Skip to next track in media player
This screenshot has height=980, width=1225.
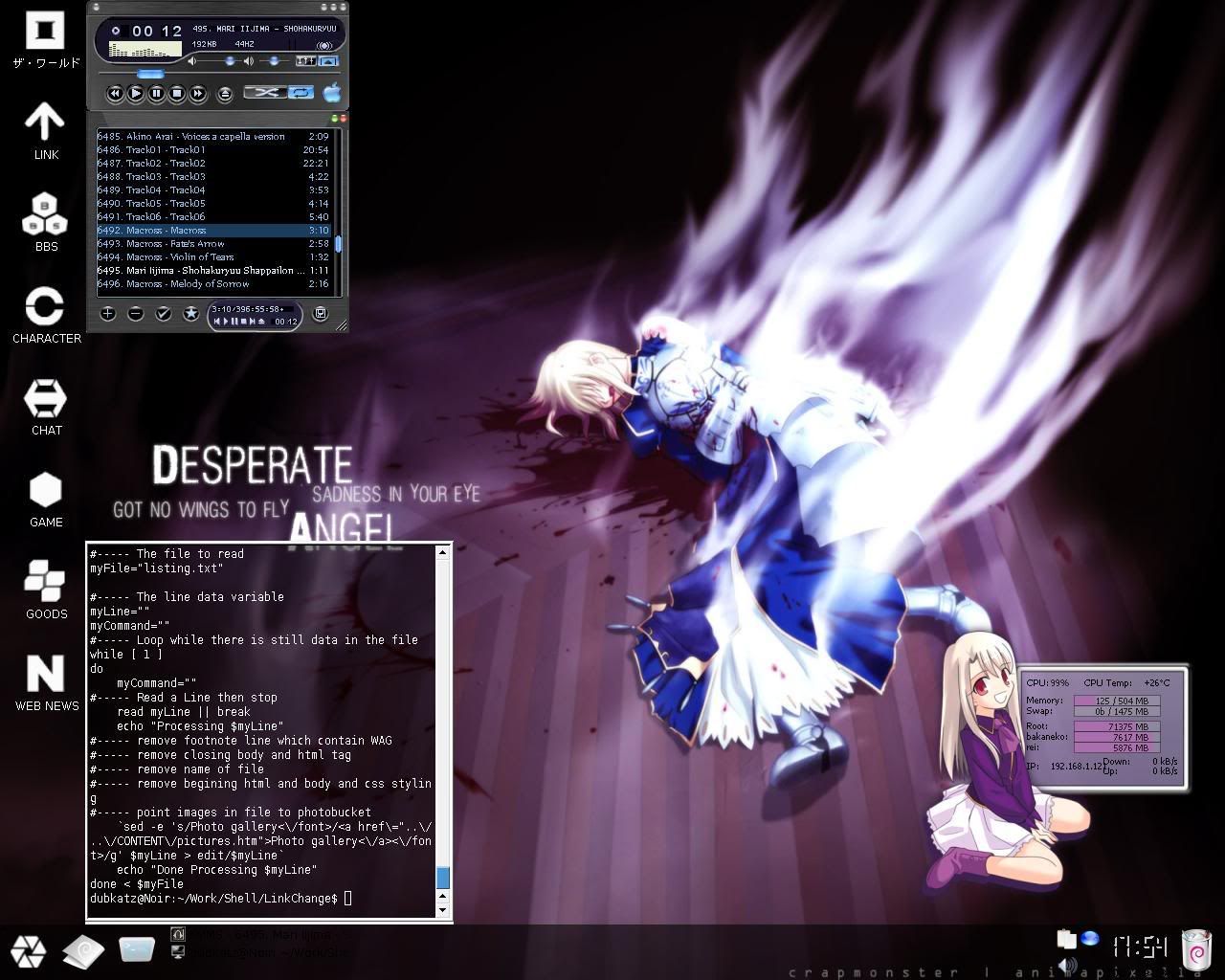[x=198, y=93]
